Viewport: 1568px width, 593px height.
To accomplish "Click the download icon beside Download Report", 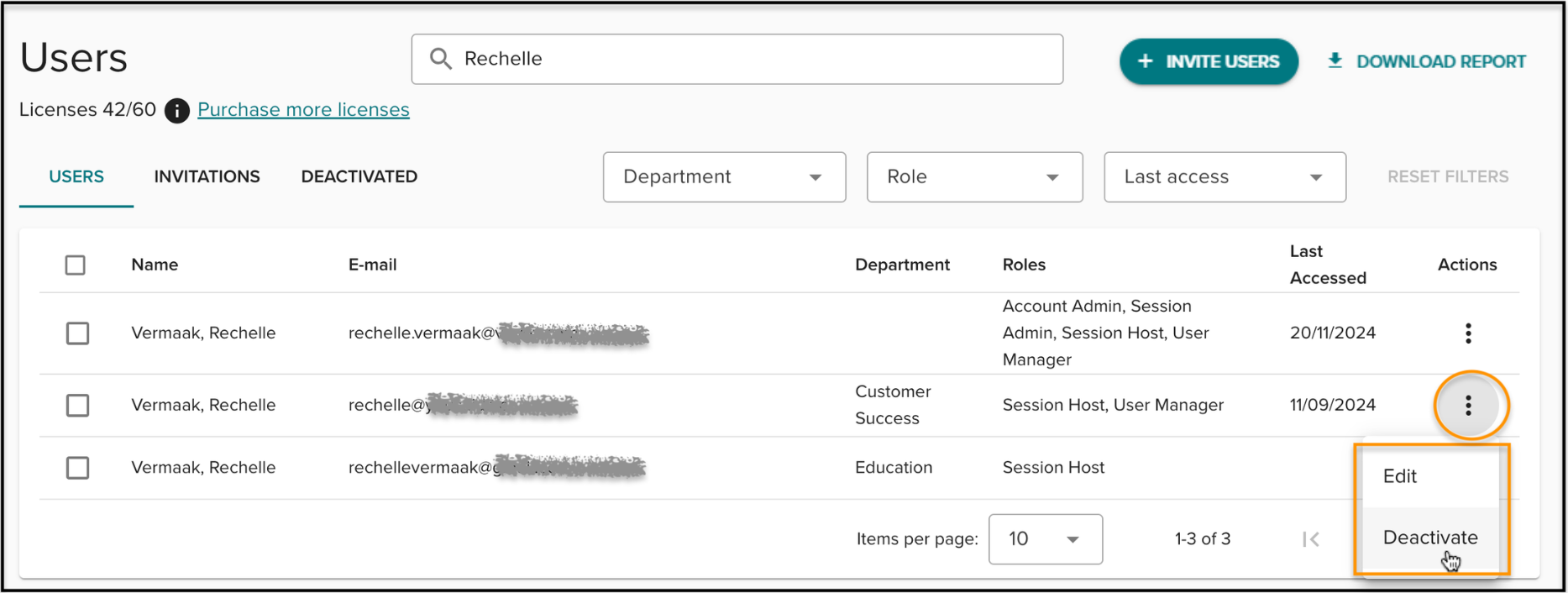I will (1335, 60).
